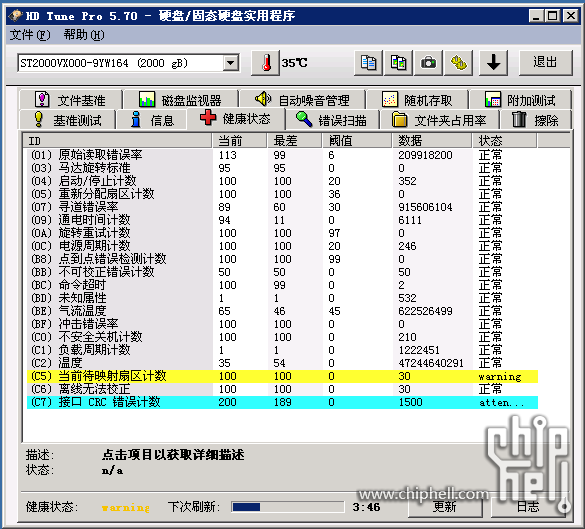Click the copy text to clipboard icon

click(368, 63)
